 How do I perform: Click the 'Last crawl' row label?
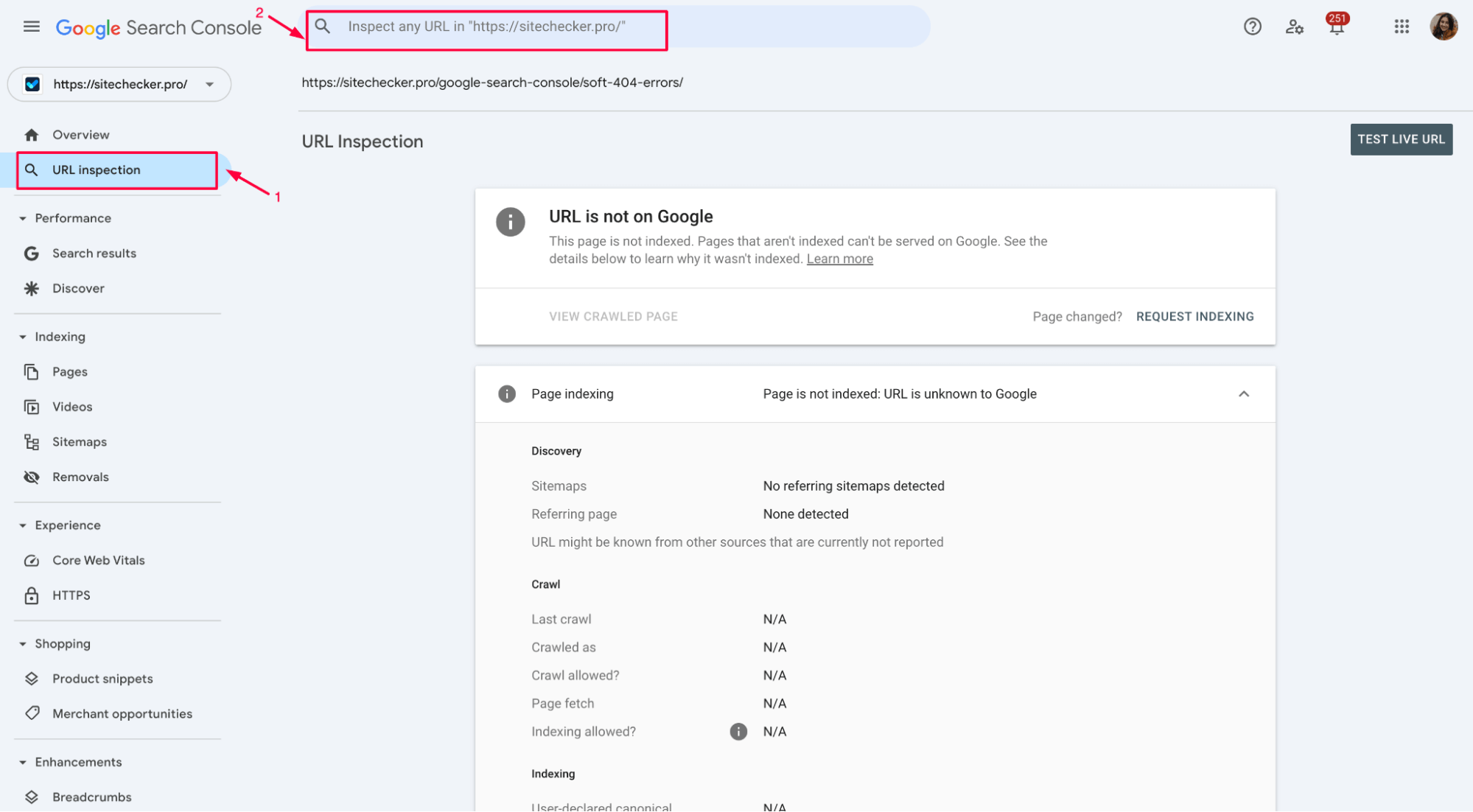click(561, 620)
